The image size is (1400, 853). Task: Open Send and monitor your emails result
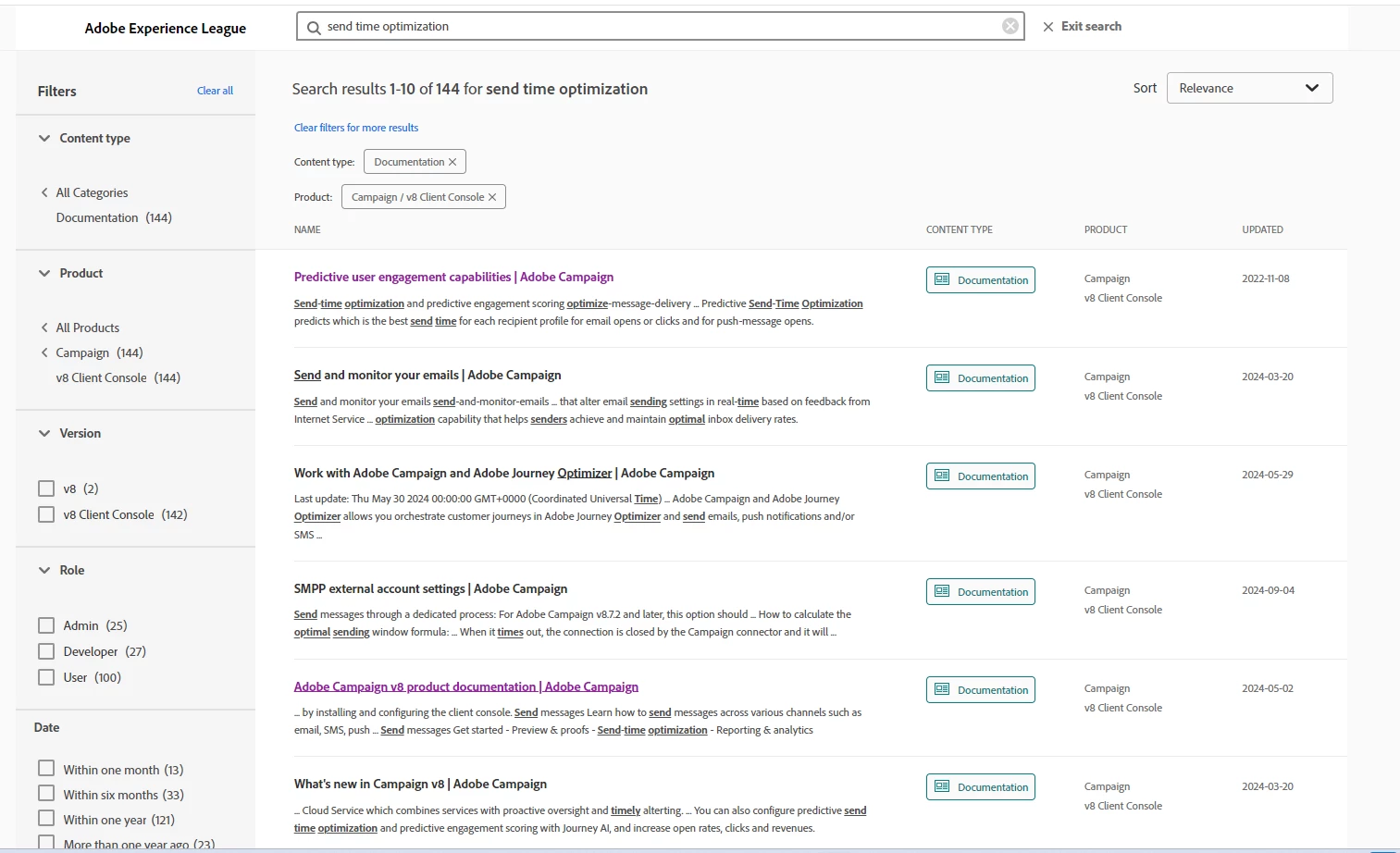pyautogui.click(x=427, y=375)
